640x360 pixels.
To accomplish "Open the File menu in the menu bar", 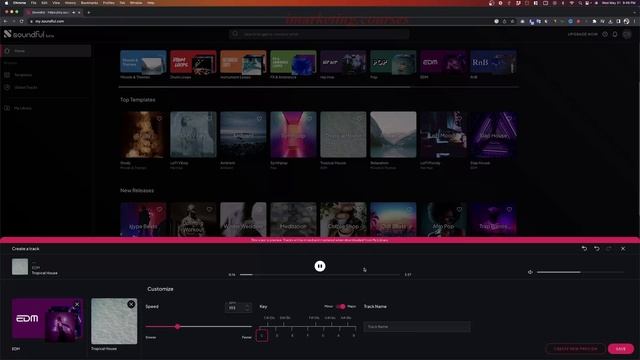I will (x=33, y=3).
